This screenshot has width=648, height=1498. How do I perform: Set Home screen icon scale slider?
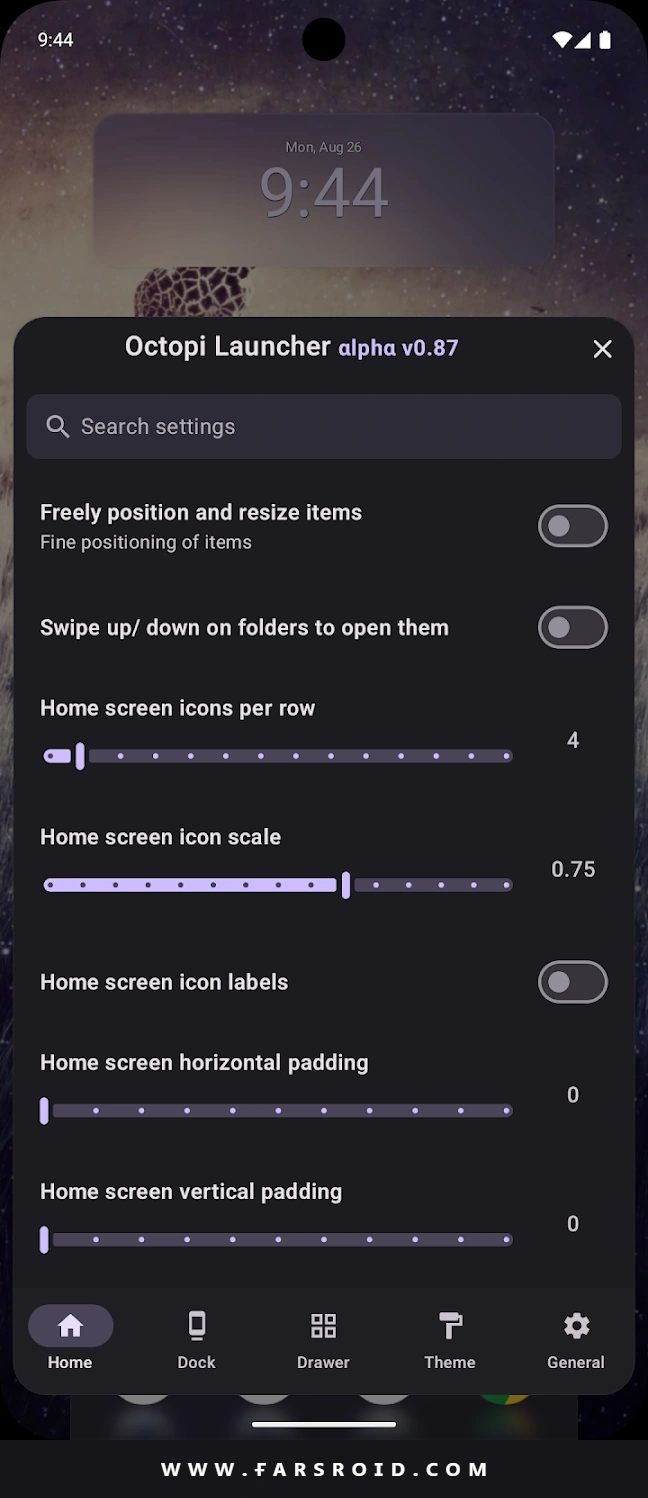pyautogui.click(x=278, y=885)
